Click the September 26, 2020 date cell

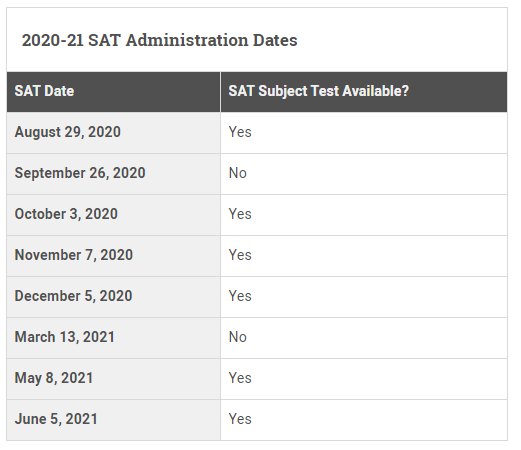point(113,174)
